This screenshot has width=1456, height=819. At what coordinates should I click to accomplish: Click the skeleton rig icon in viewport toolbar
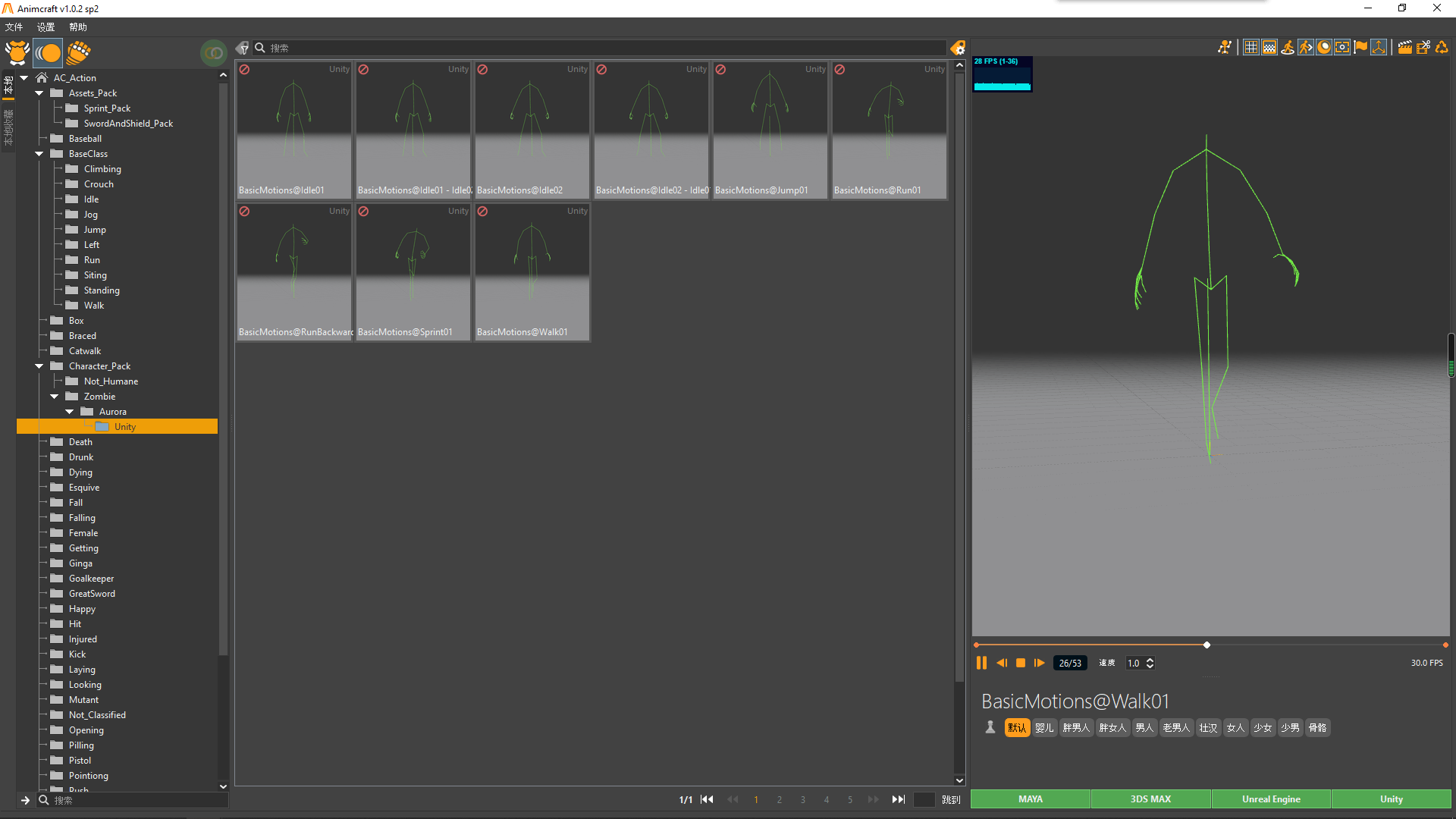[1224, 47]
